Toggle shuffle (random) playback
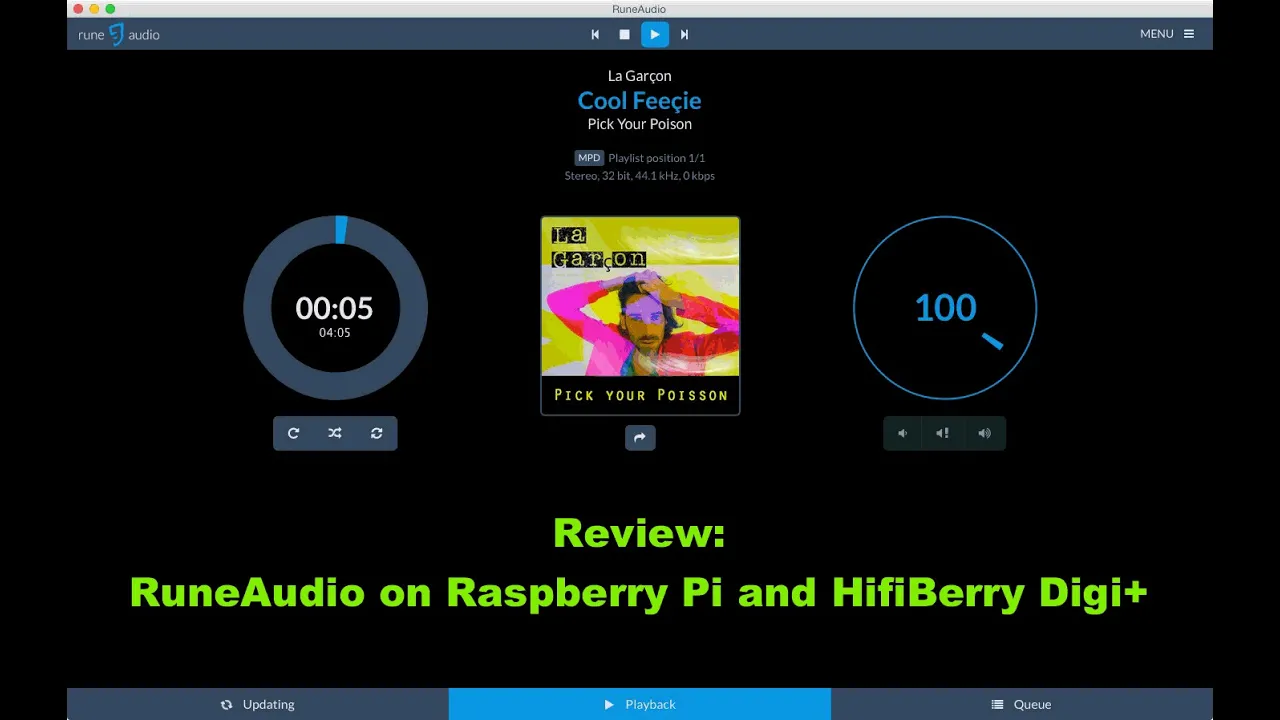The width and height of the screenshot is (1280, 720). tap(335, 433)
